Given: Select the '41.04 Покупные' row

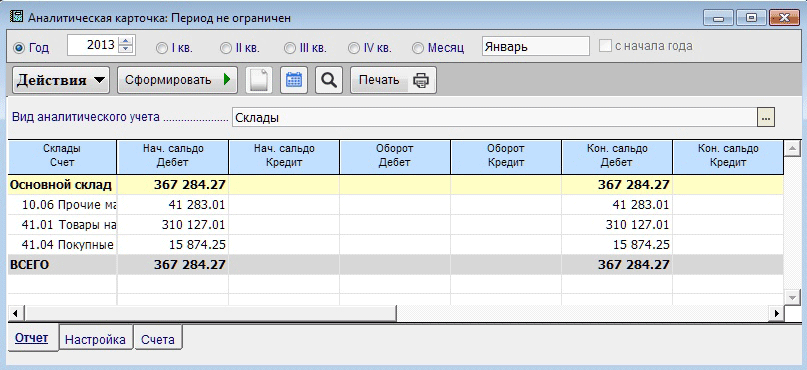Looking at the screenshot, I should pos(395,245).
